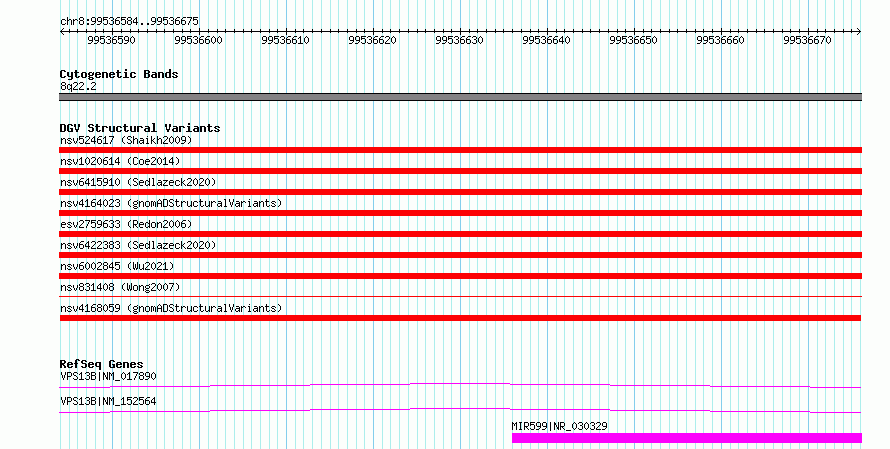Click ruler coordinate 99536600
The width and height of the screenshot is (890, 449).
click(198, 40)
